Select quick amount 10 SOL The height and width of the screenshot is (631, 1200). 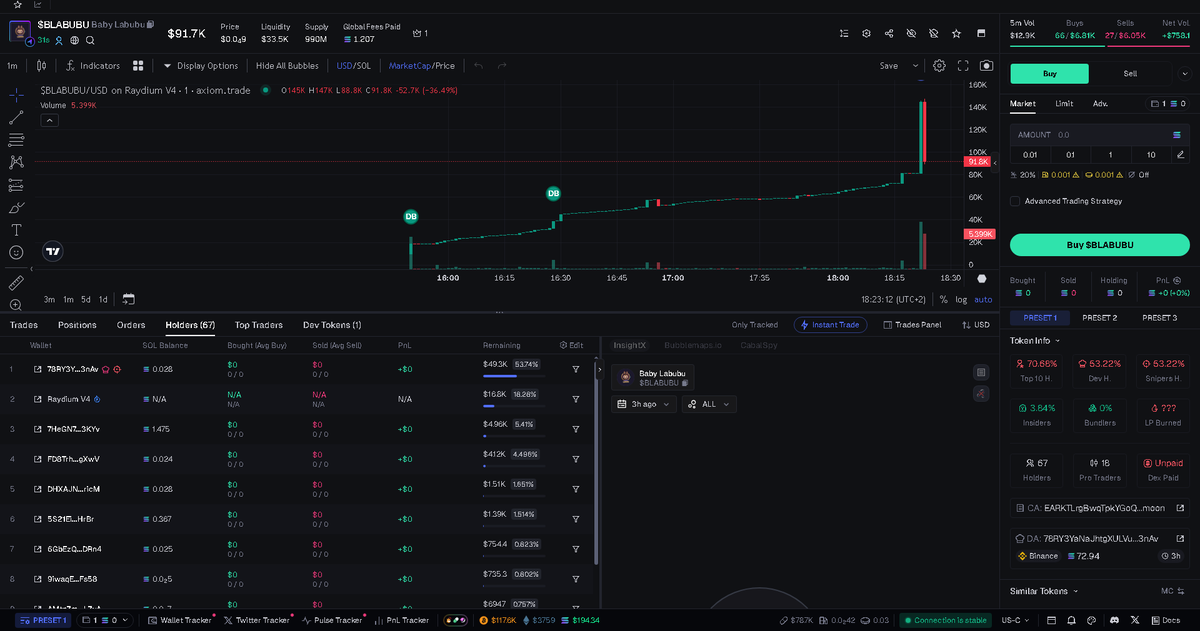point(1151,155)
